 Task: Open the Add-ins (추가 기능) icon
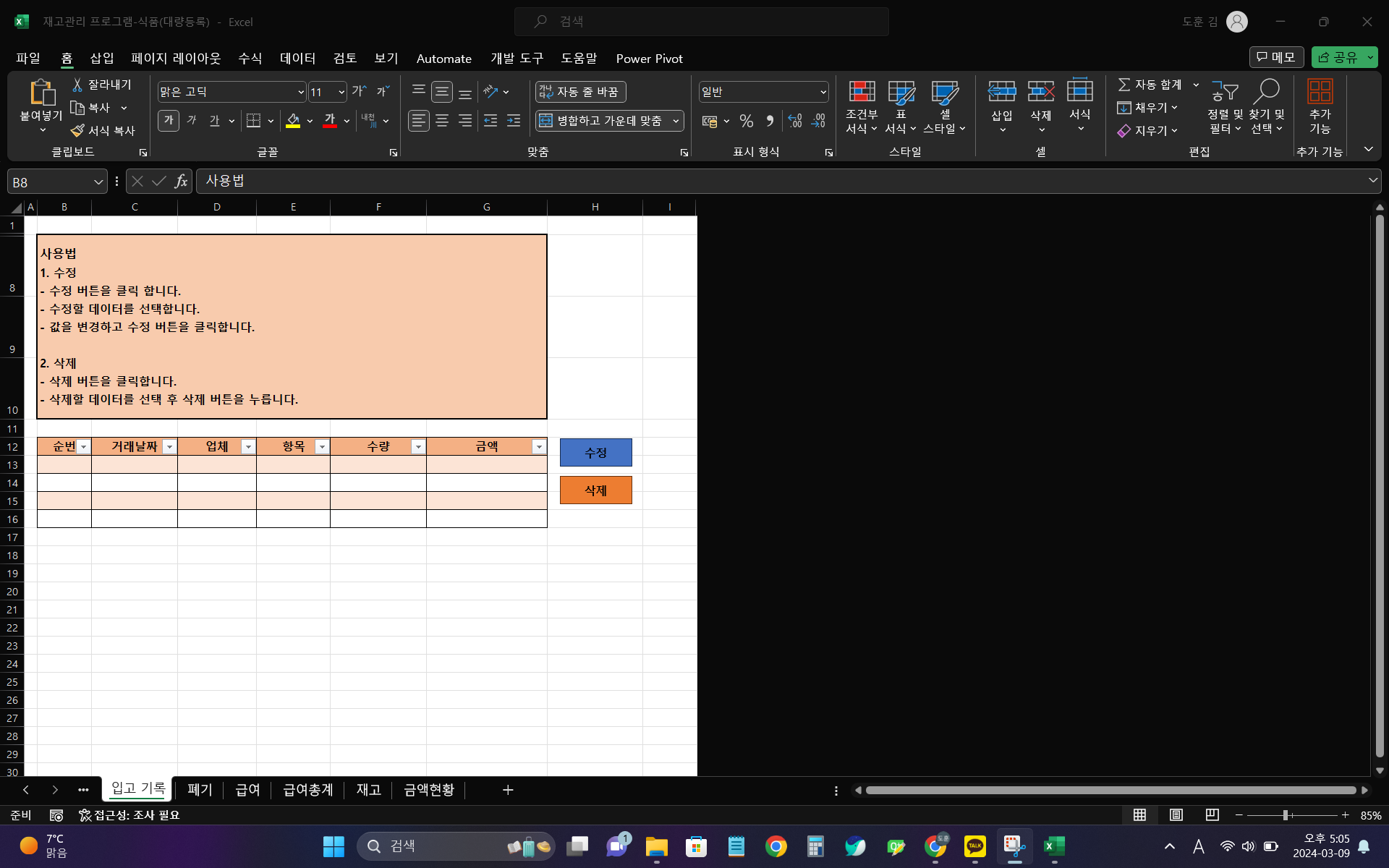point(1320,93)
